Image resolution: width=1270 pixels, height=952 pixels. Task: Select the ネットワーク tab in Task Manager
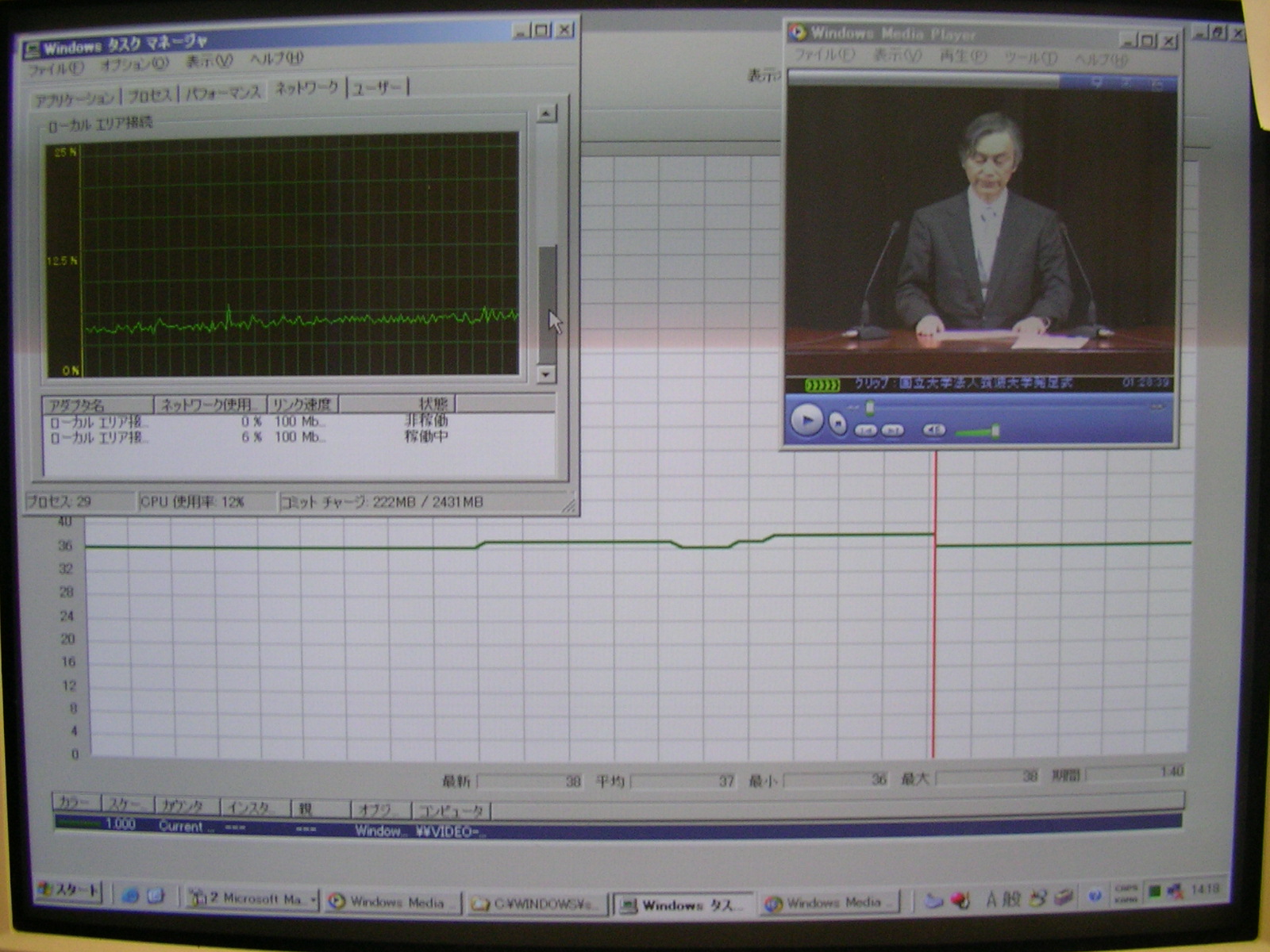(x=306, y=88)
